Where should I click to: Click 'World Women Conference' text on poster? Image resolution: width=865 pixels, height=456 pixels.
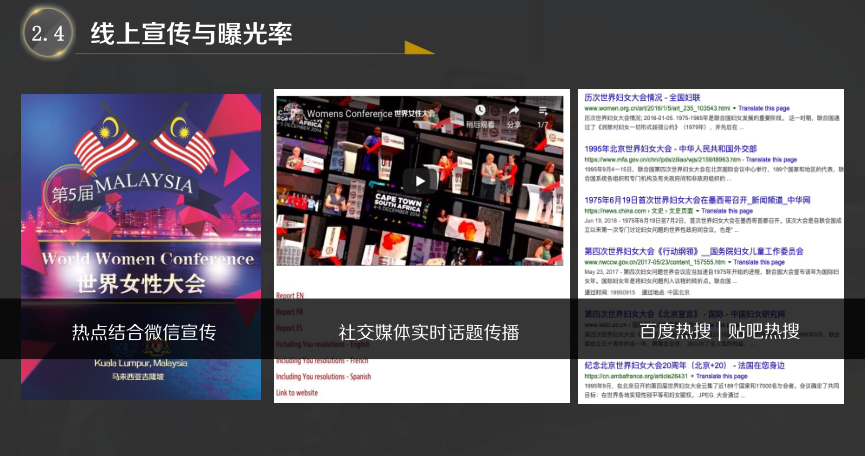(x=148, y=259)
